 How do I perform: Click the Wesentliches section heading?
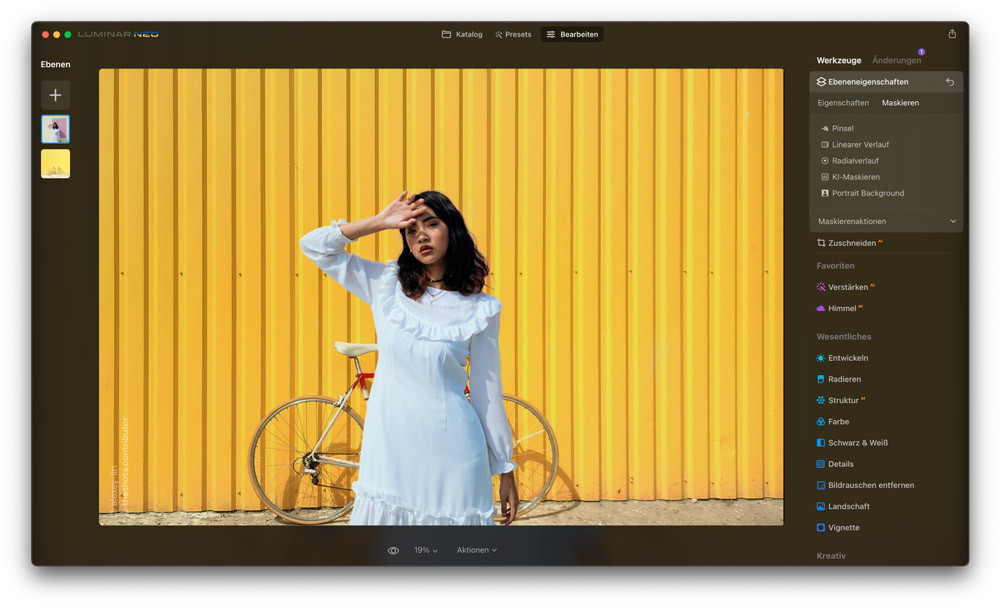coord(844,337)
